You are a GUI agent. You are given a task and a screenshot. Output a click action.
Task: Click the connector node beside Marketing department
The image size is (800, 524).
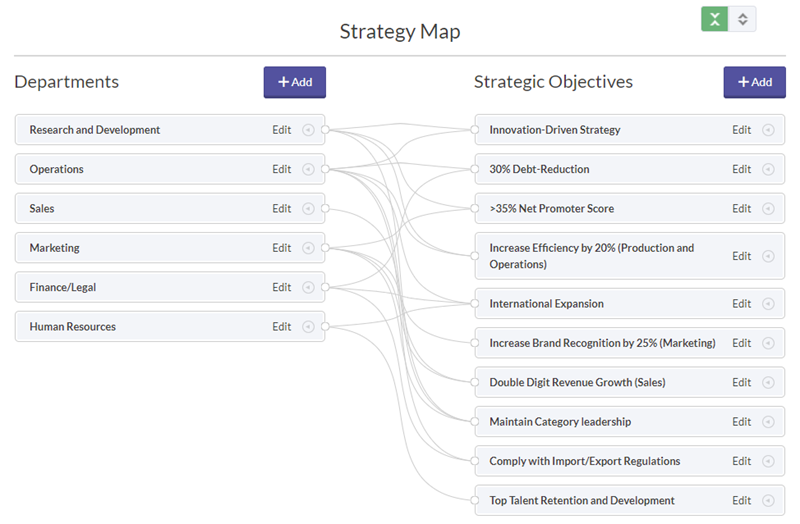(326, 248)
